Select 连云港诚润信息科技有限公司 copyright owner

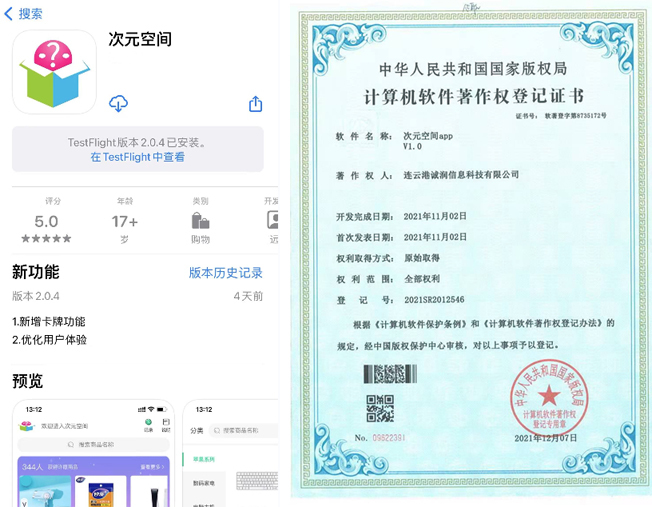point(461,175)
